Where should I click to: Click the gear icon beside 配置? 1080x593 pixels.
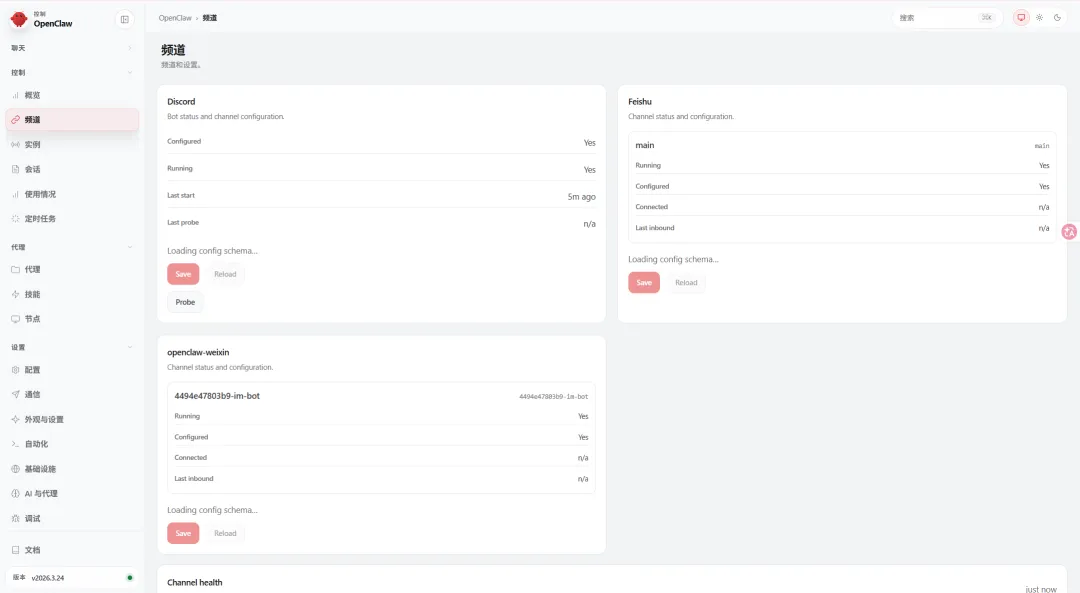click(15, 370)
